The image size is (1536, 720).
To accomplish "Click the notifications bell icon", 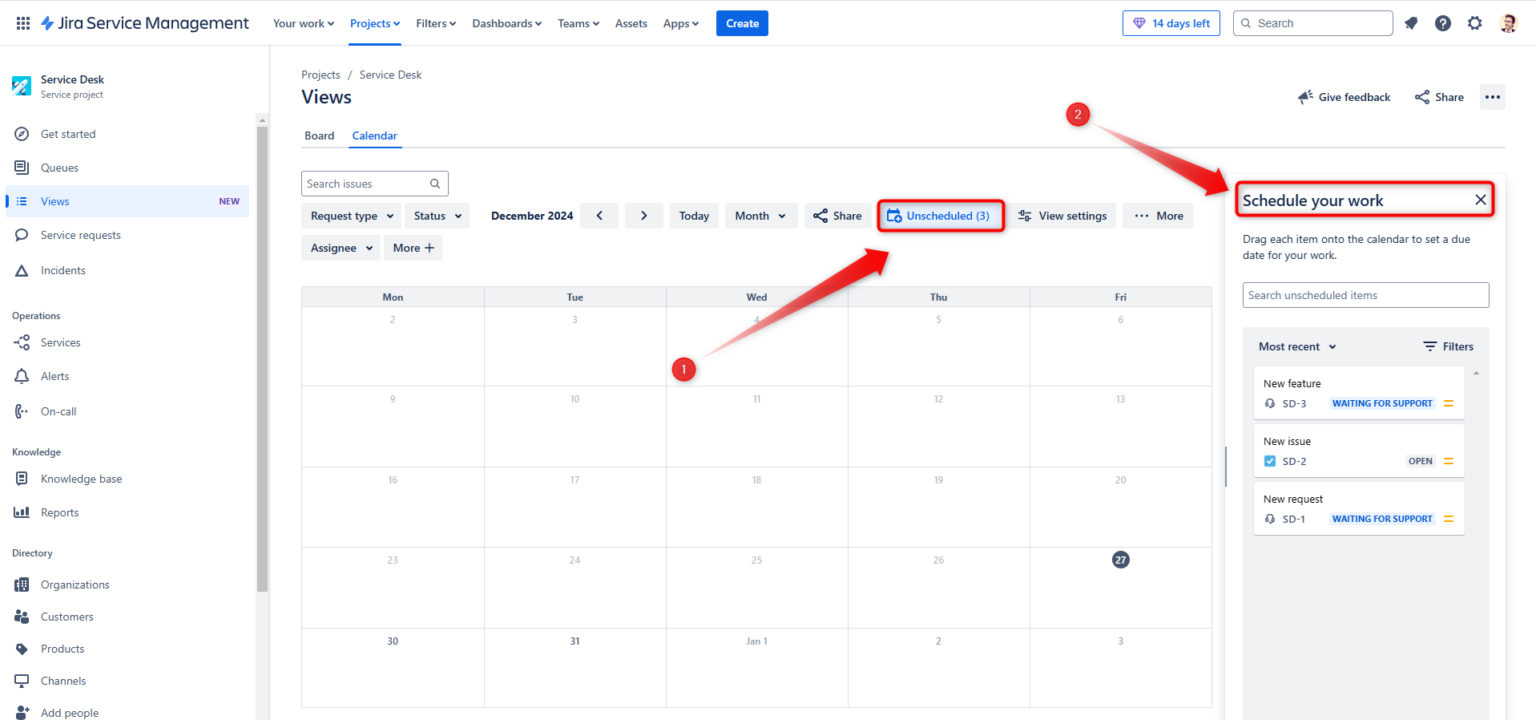I will tap(1411, 22).
